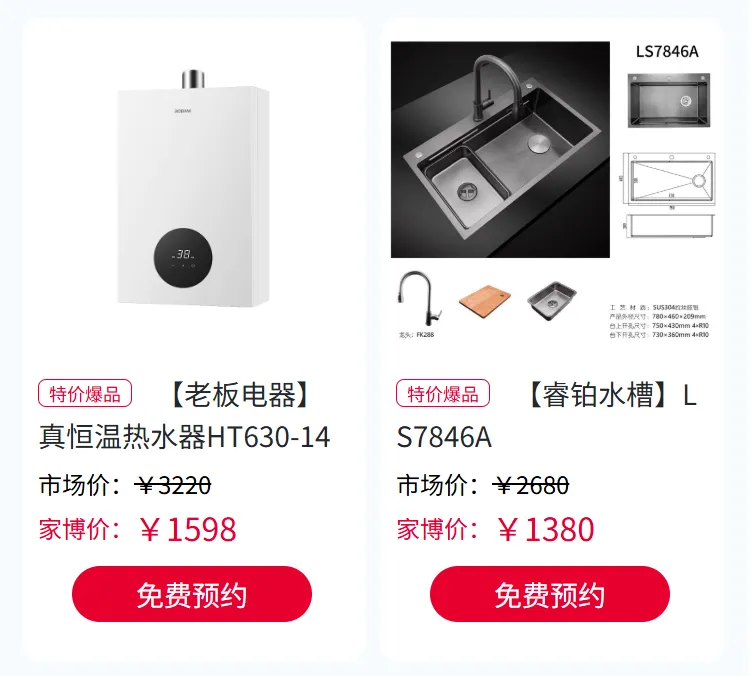Click the 特价爆品 badge on heater card
752x676 pixels.
[x=85, y=393]
